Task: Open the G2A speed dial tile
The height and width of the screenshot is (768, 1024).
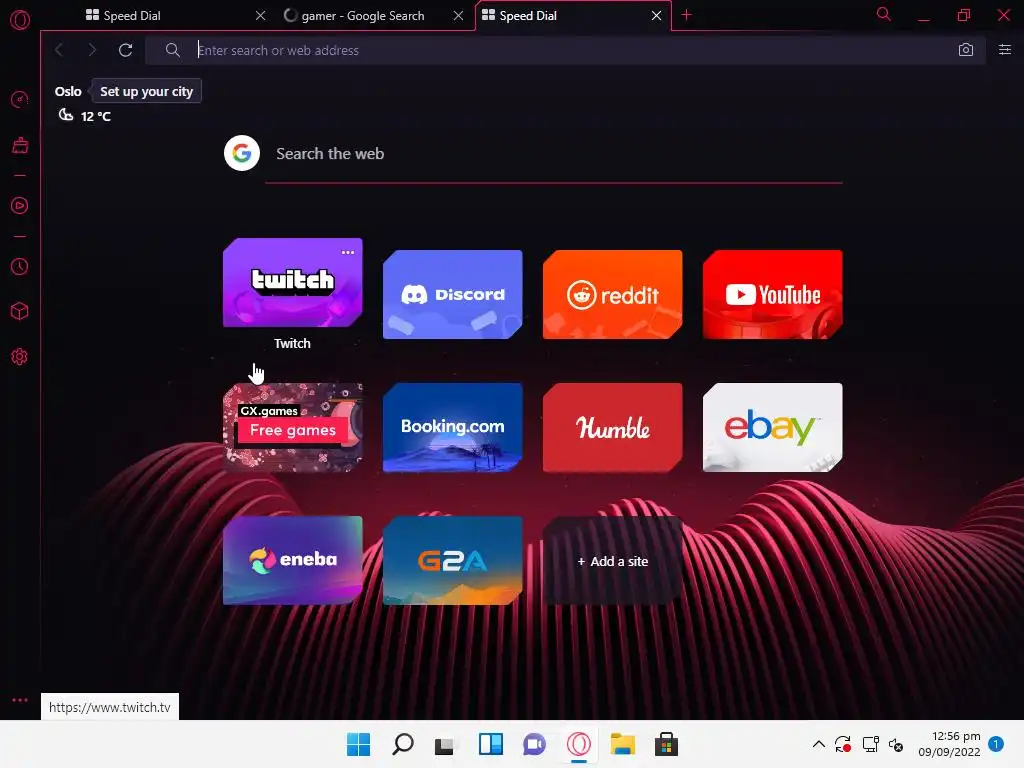Action: (453, 561)
